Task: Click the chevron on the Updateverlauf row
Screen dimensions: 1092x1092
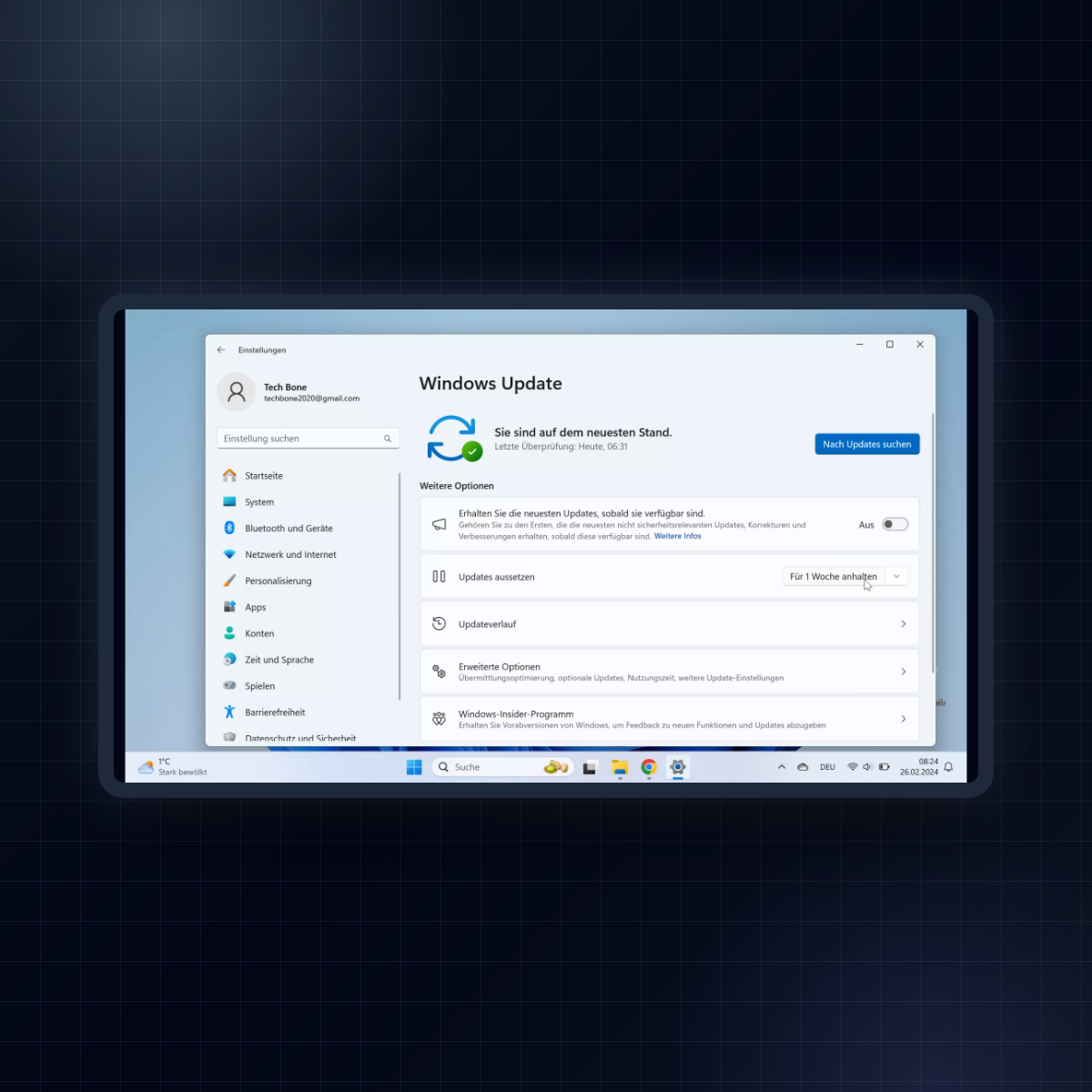Action: 903,624
